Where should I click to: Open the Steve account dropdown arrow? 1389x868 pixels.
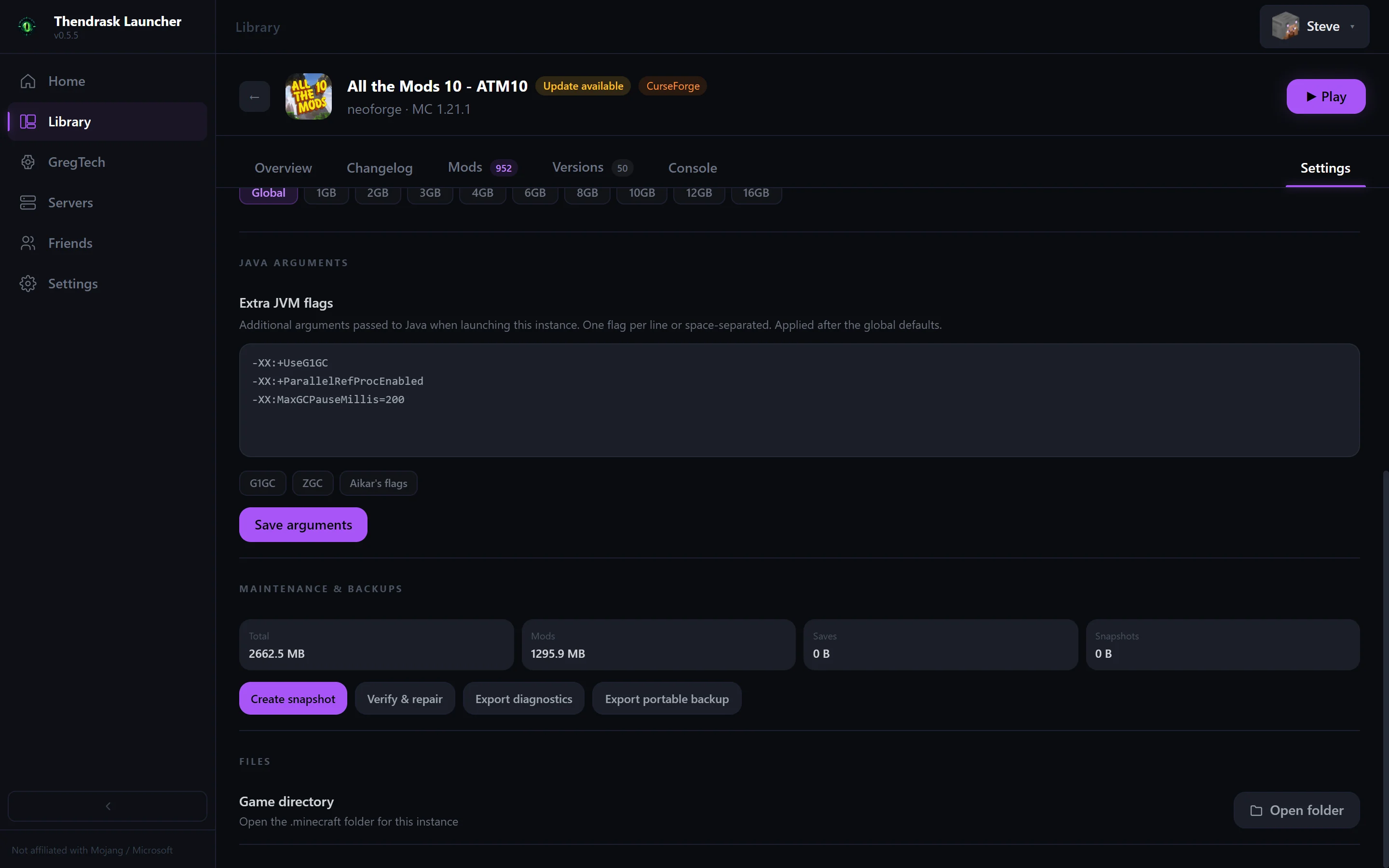(x=1352, y=27)
